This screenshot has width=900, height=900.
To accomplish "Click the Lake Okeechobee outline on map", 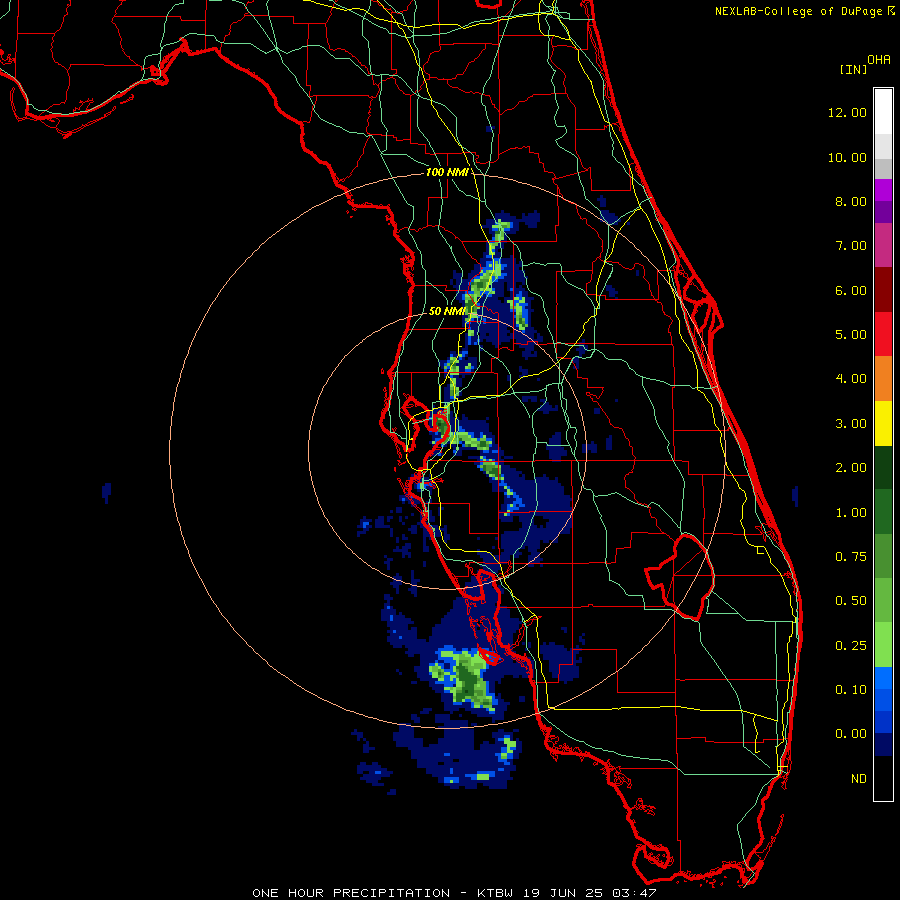I will (680, 576).
